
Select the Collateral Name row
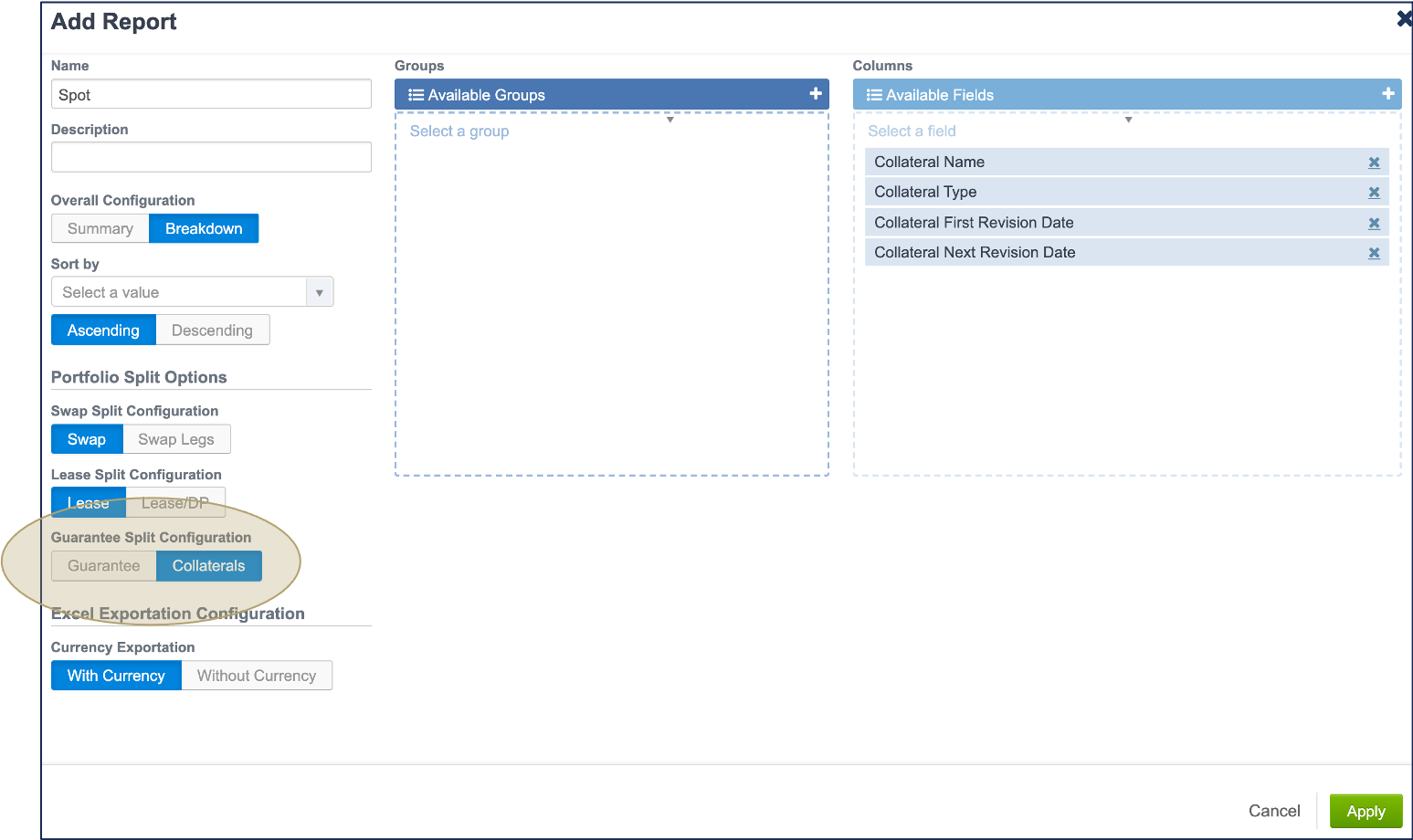pyautogui.click(x=1126, y=162)
